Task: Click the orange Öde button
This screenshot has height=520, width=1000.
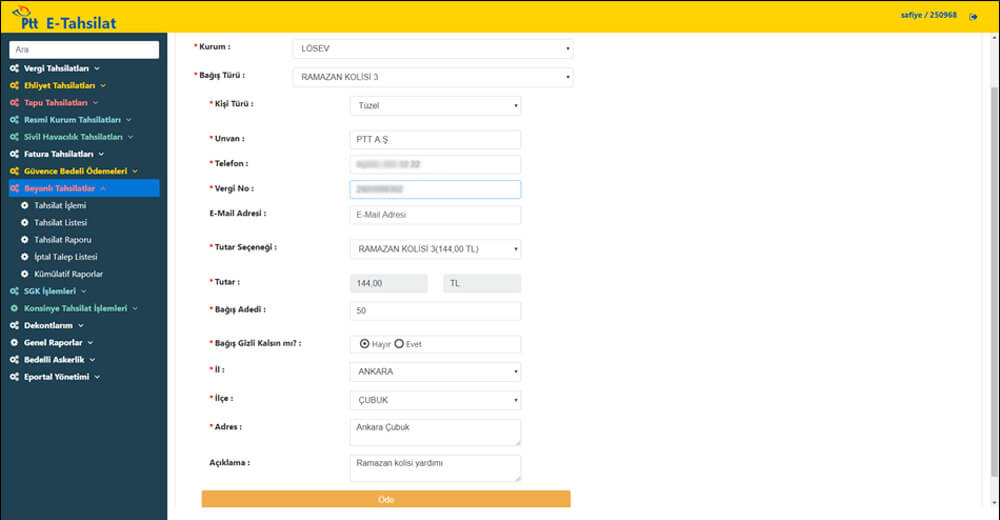Action: pos(386,500)
